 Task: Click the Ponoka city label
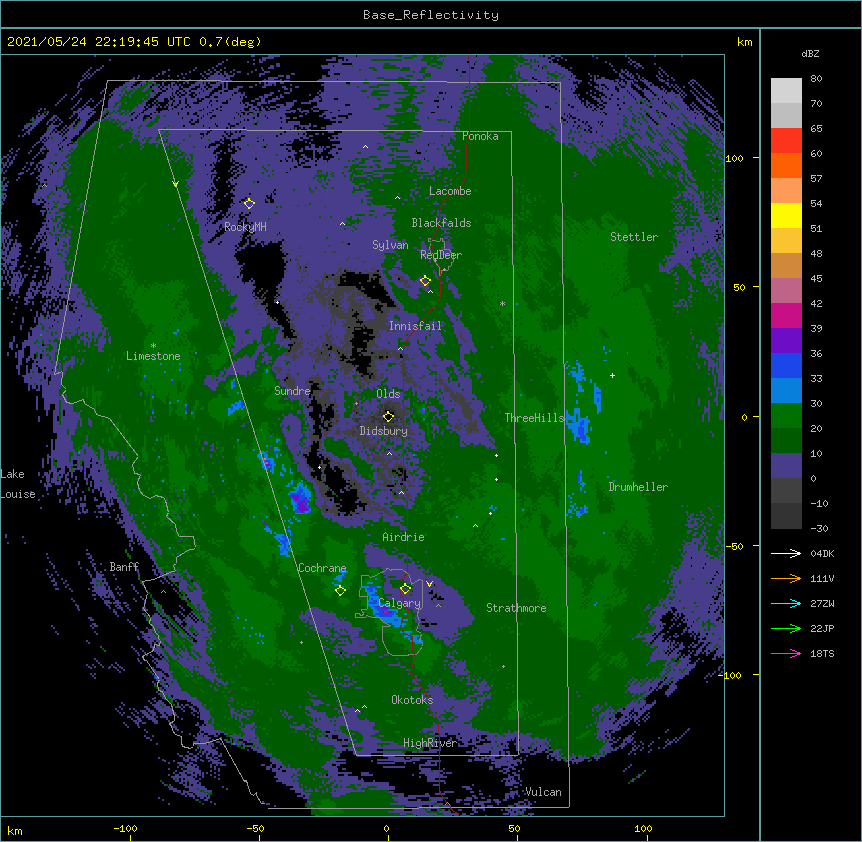(x=480, y=136)
